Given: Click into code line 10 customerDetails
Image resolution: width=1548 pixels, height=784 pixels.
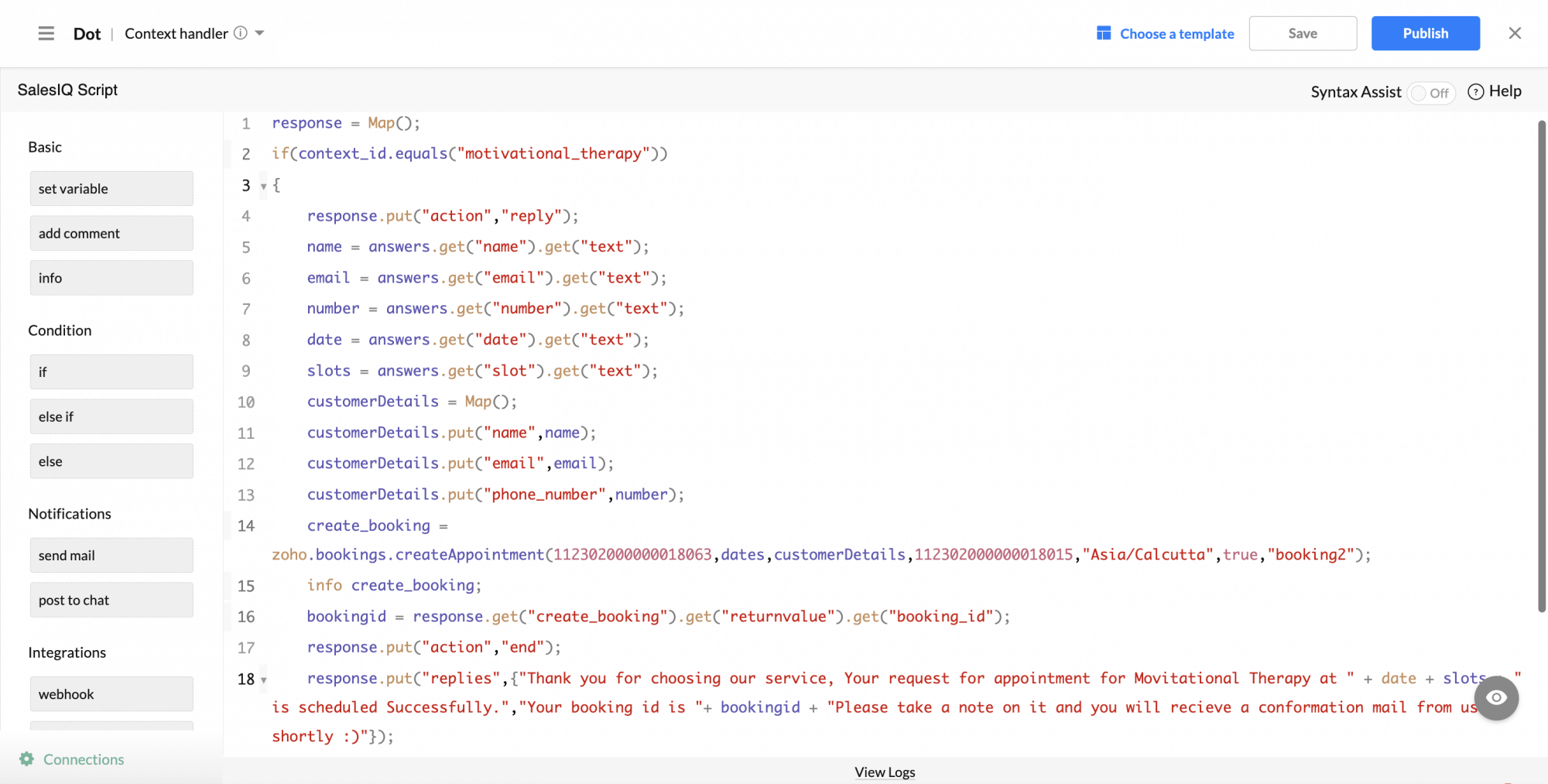Looking at the screenshot, I should pos(372,402).
